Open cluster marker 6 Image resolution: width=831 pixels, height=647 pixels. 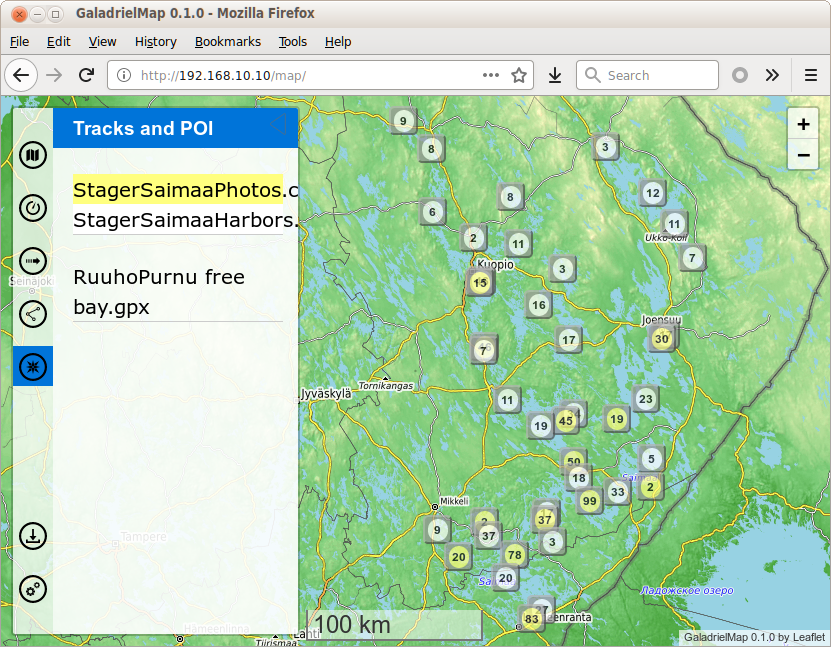coord(432,212)
